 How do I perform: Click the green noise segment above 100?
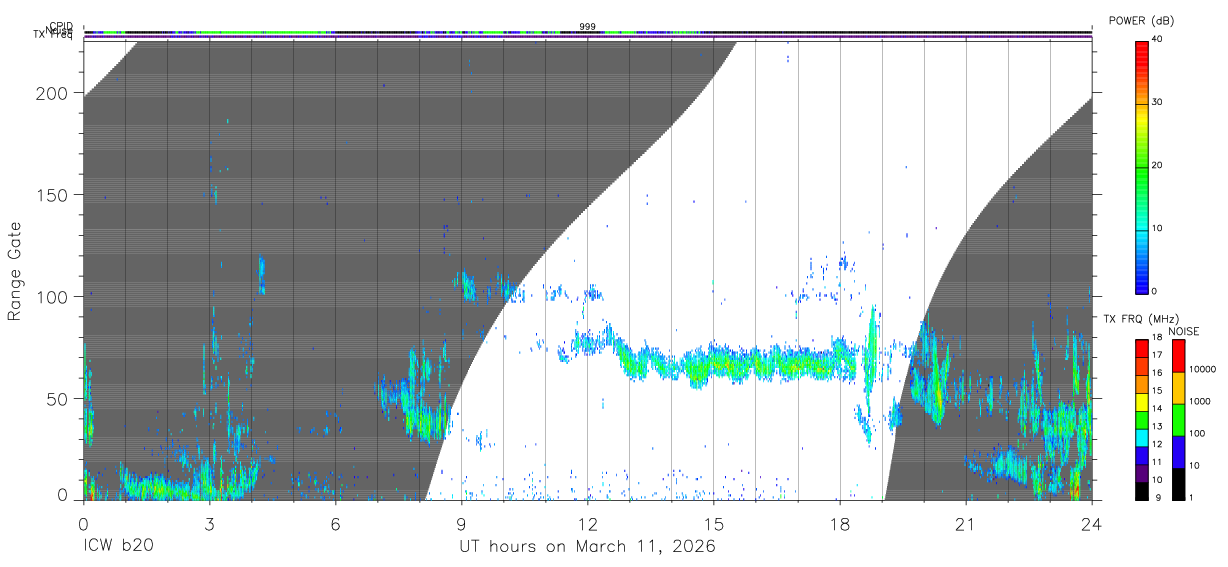(x=1178, y=419)
